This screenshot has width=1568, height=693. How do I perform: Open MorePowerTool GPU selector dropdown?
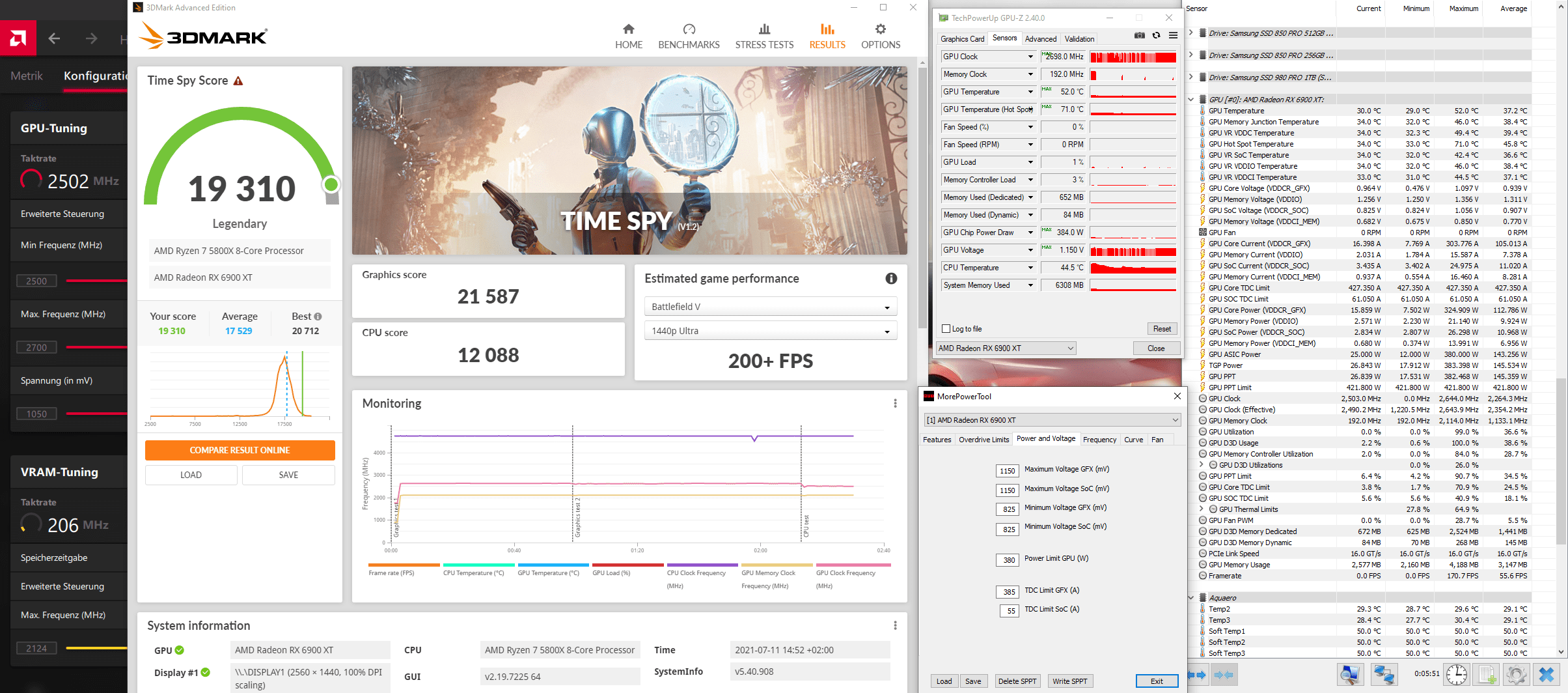[x=1052, y=420]
